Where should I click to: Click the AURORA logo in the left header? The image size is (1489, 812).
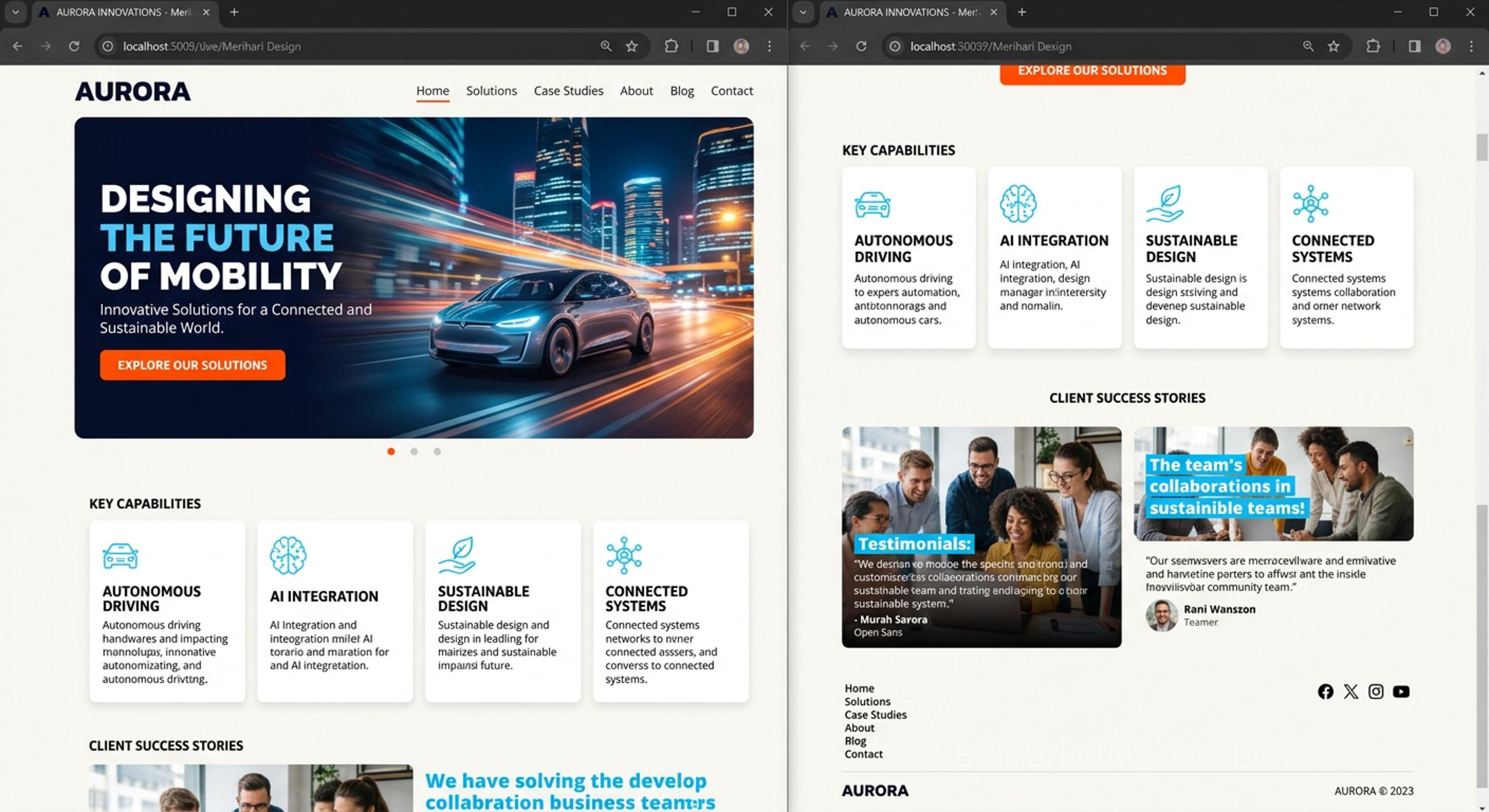[x=132, y=91]
